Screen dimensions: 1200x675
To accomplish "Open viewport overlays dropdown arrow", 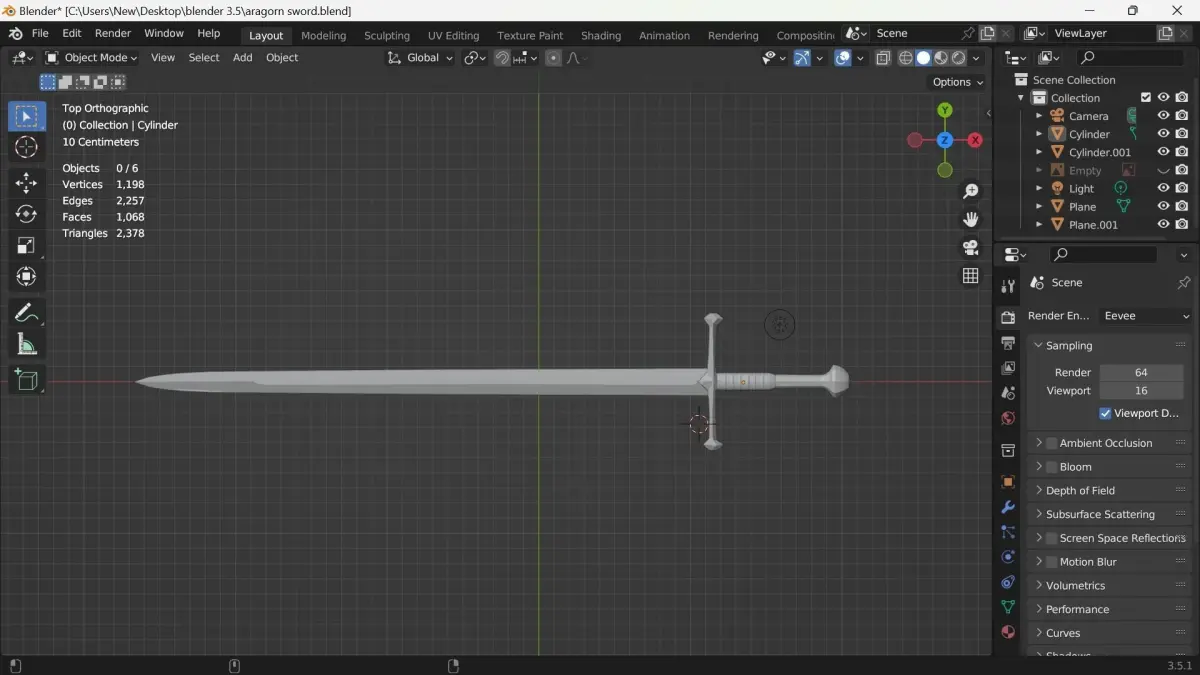I will (x=860, y=58).
